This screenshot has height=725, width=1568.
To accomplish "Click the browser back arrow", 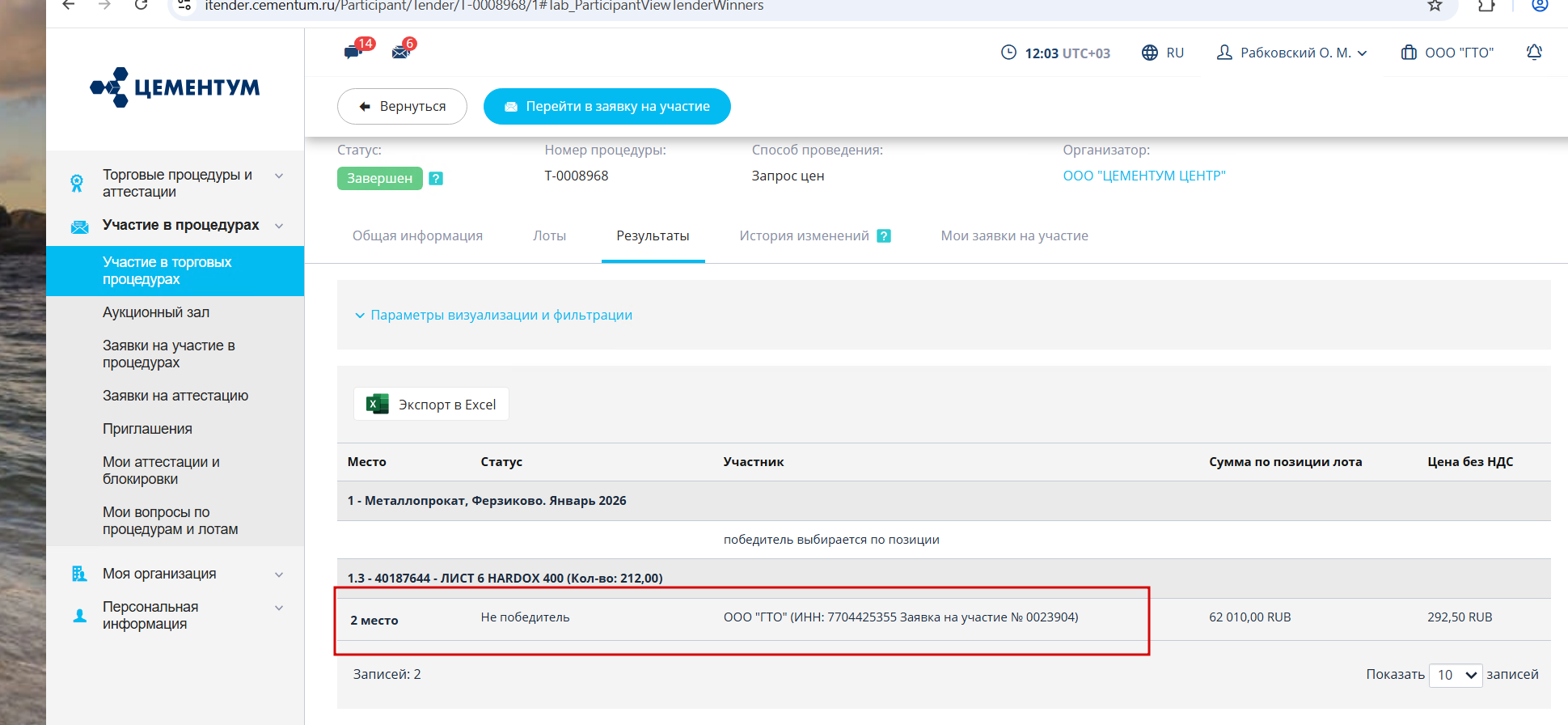I will click(69, 5).
